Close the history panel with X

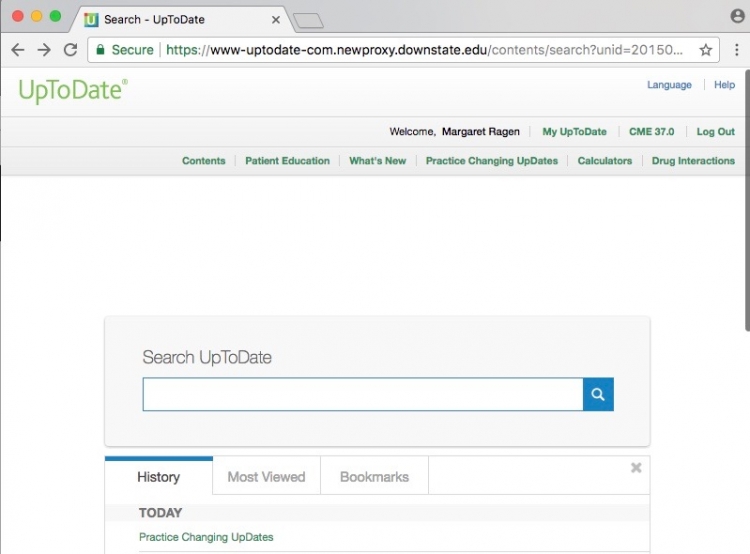636,468
